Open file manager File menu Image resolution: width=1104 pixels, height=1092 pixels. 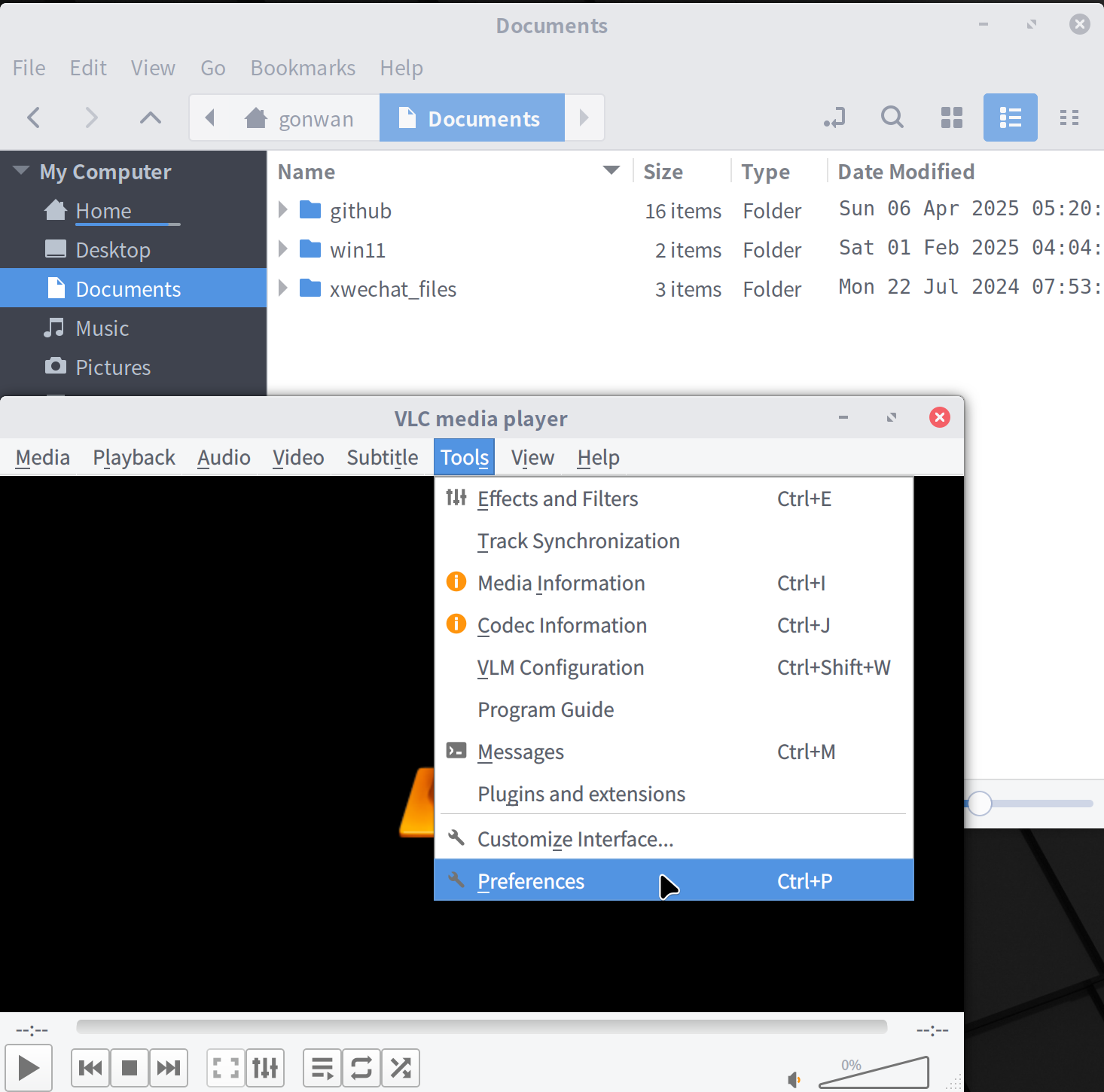coord(29,68)
